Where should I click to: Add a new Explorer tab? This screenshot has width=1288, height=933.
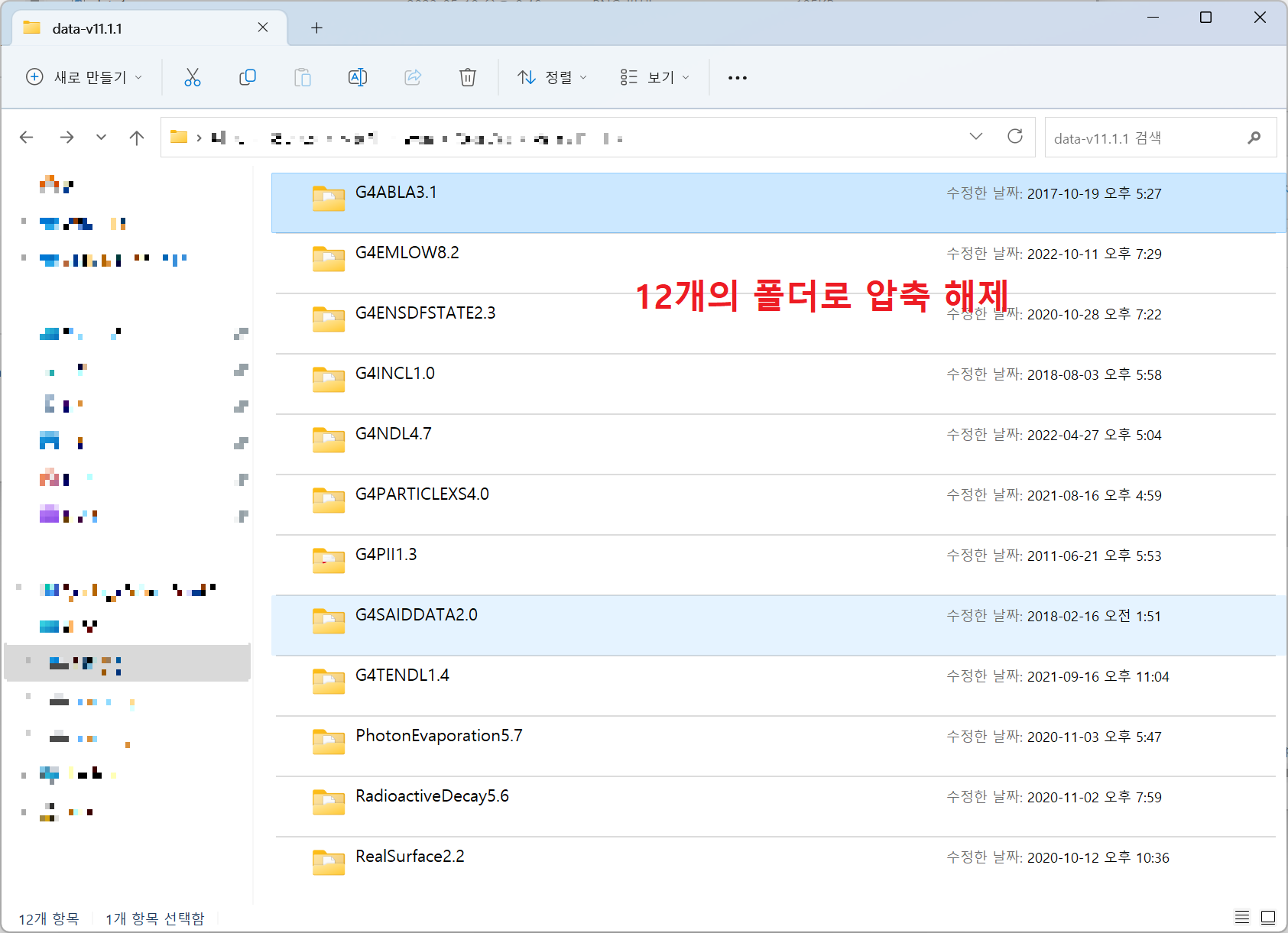tap(316, 28)
